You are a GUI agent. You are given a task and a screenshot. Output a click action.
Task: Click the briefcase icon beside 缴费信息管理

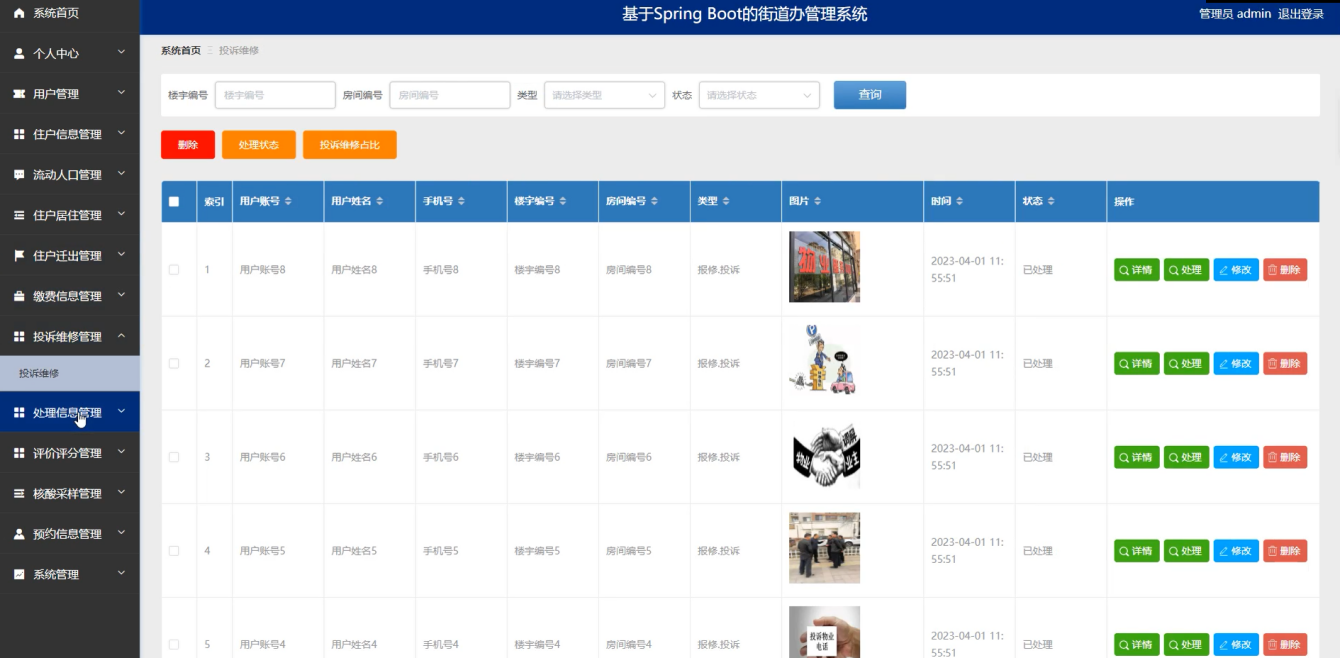(x=19, y=296)
